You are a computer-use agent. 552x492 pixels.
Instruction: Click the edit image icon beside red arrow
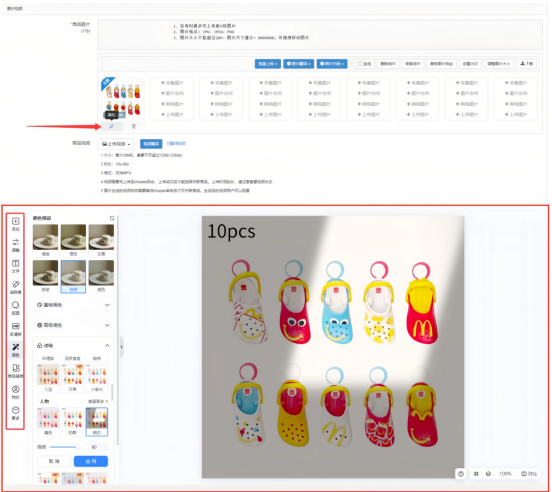(112, 126)
